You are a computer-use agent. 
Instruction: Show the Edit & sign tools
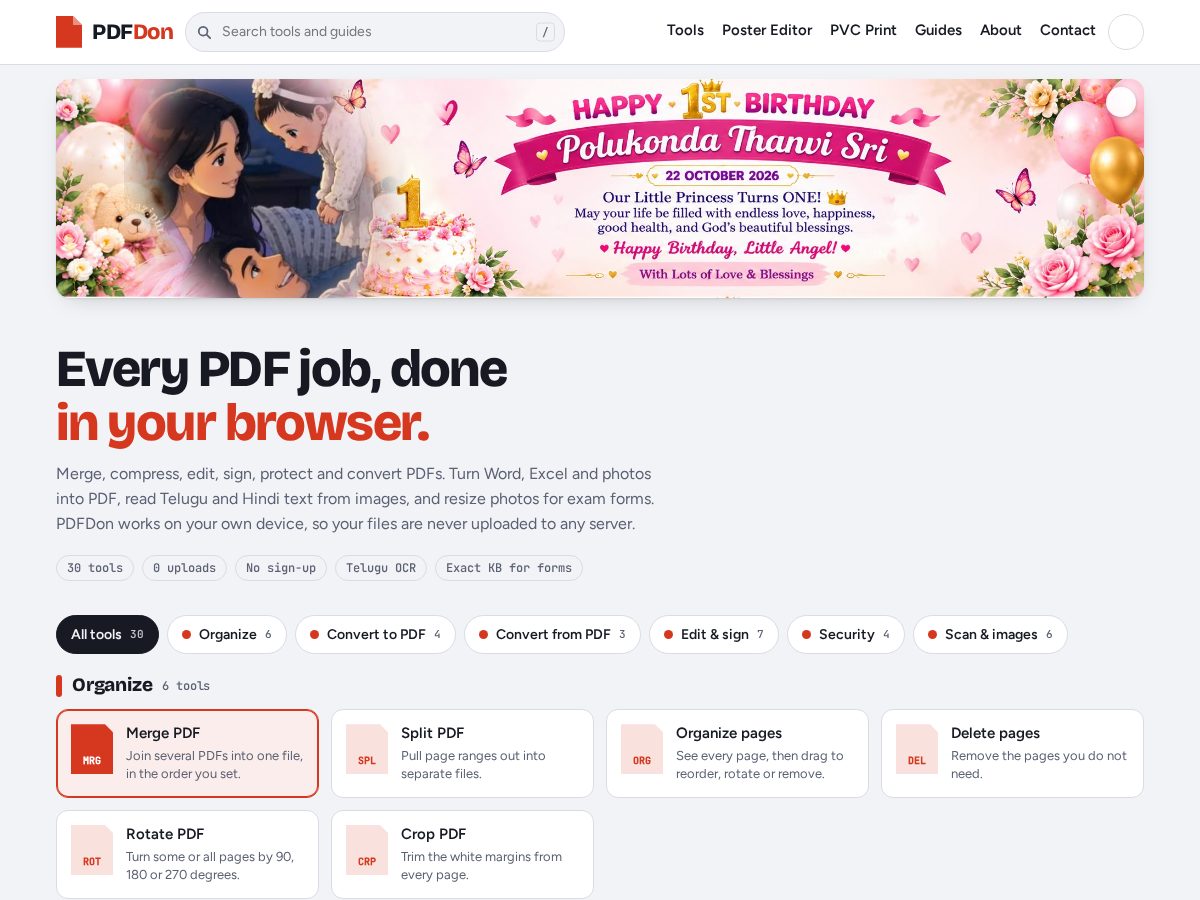click(714, 634)
